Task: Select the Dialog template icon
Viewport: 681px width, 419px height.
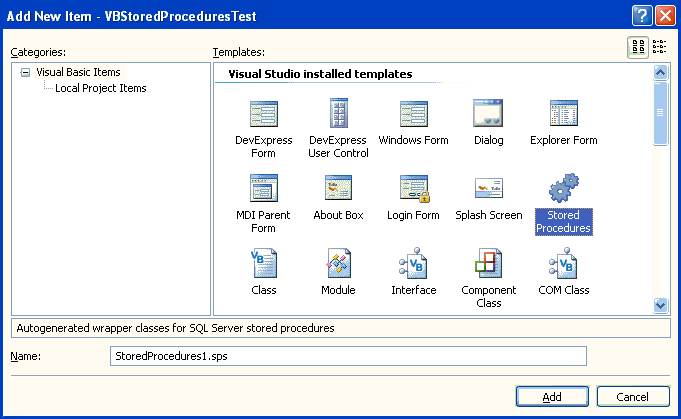Action: coord(488,113)
